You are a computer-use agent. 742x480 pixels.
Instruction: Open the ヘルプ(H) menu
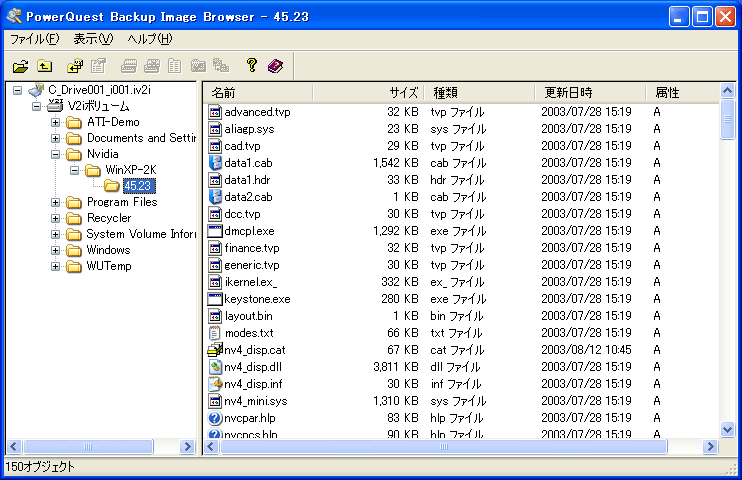click(150, 39)
